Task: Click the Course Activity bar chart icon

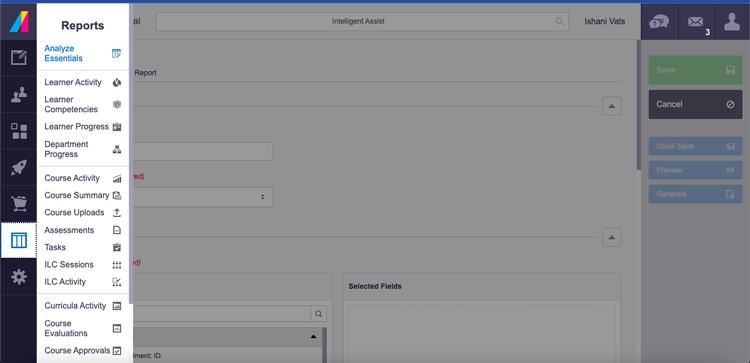Action: [x=117, y=178]
